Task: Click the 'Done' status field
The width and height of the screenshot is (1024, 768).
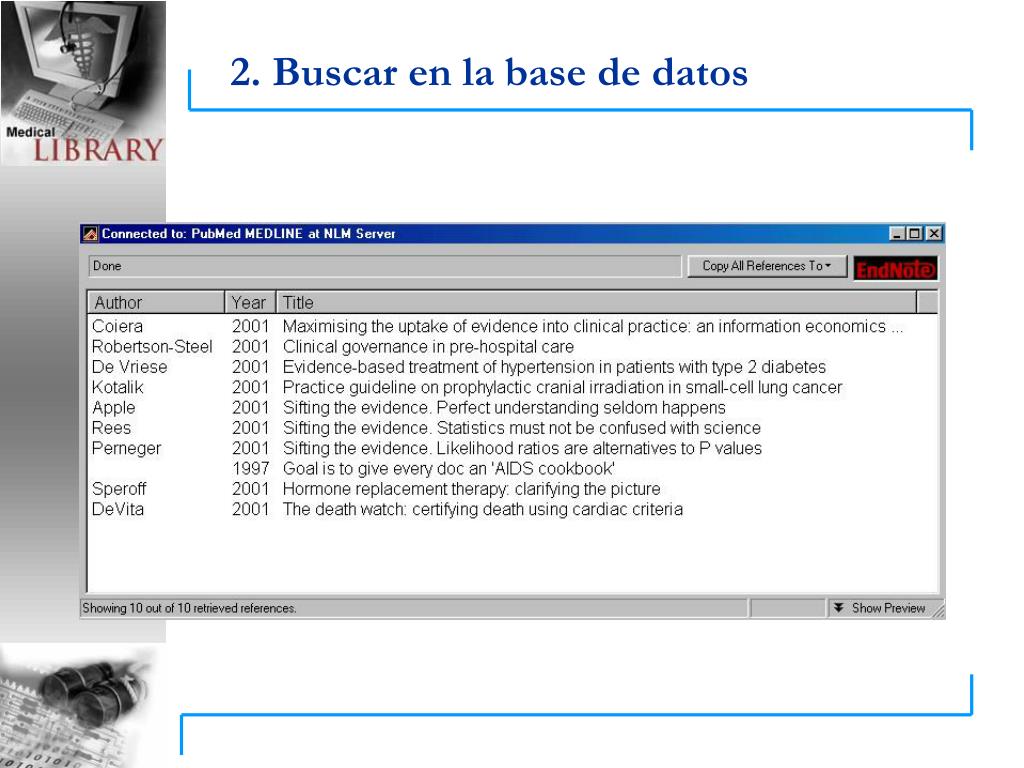Action: [384, 266]
